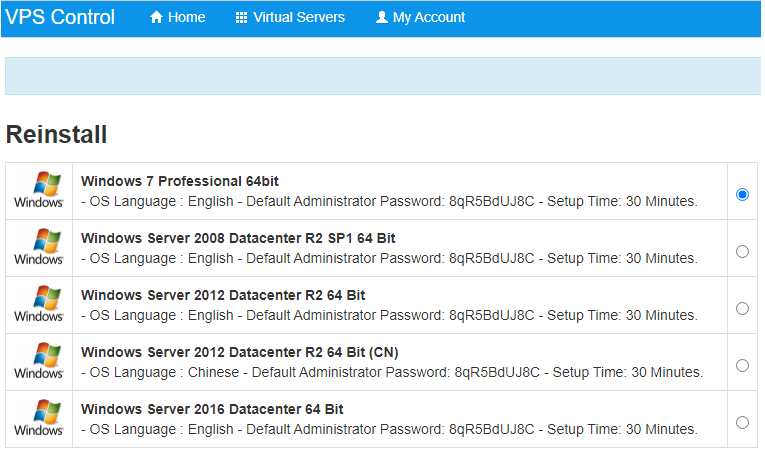Screen dimensions: 765x450
Task: Click the Windows 7 Professional 64bit title
Action: click(x=180, y=181)
